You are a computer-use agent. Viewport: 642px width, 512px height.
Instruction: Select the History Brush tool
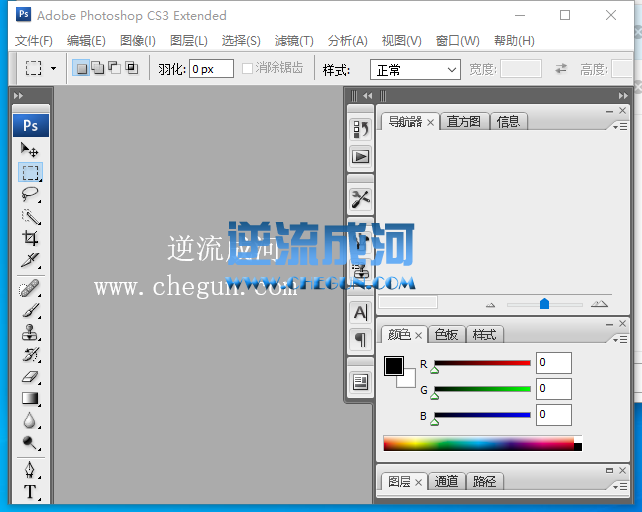pos(30,354)
